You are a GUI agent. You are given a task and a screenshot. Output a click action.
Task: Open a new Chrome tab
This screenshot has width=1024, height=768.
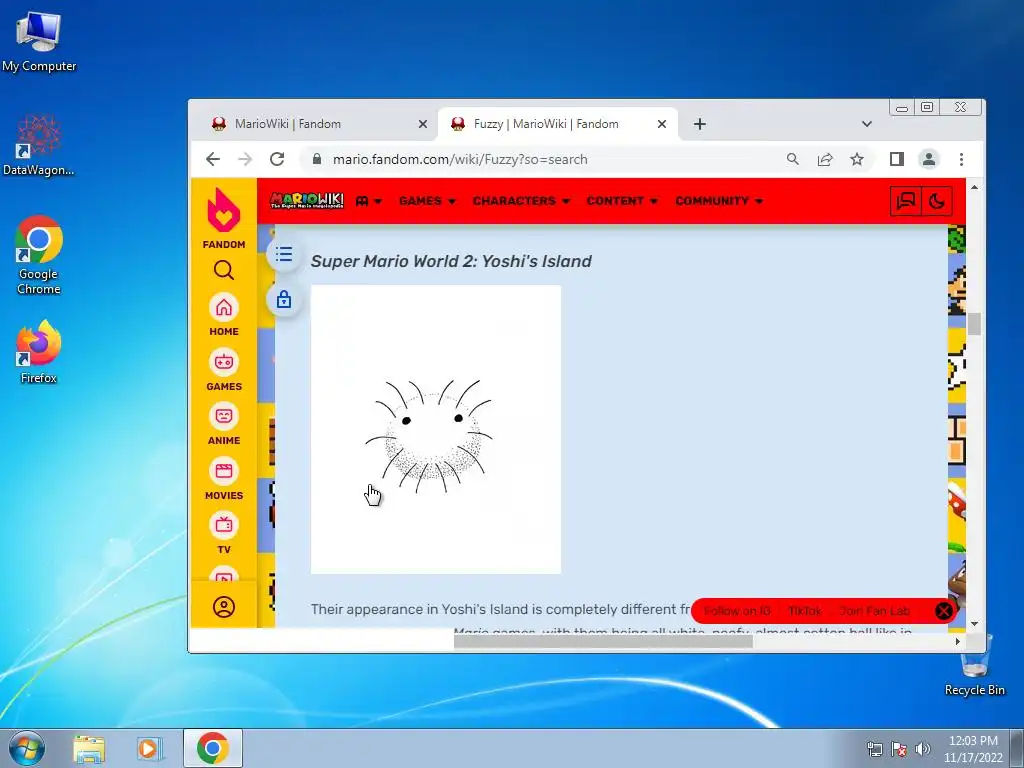coord(699,124)
